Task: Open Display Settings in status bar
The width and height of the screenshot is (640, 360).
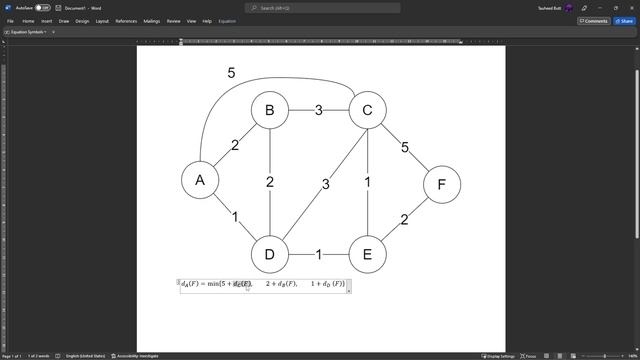Action: pyautogui.click(x=498, y=356)
